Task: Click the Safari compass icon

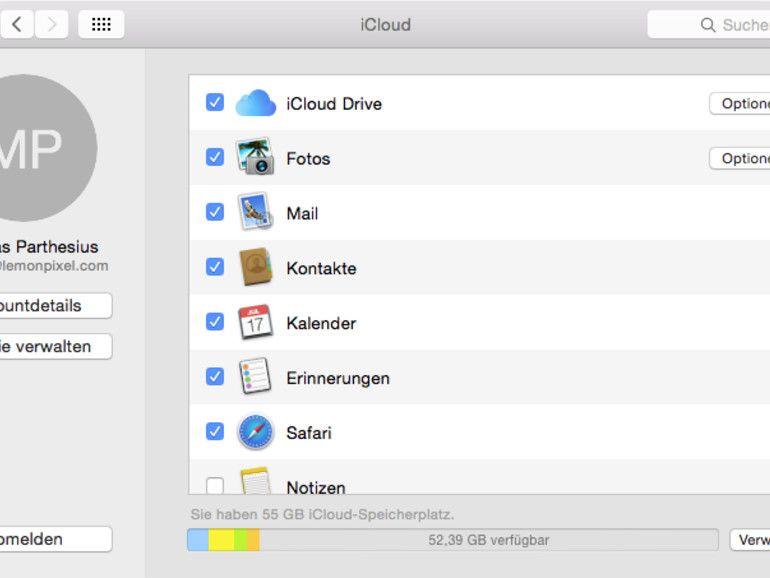Action: (255, 432)
